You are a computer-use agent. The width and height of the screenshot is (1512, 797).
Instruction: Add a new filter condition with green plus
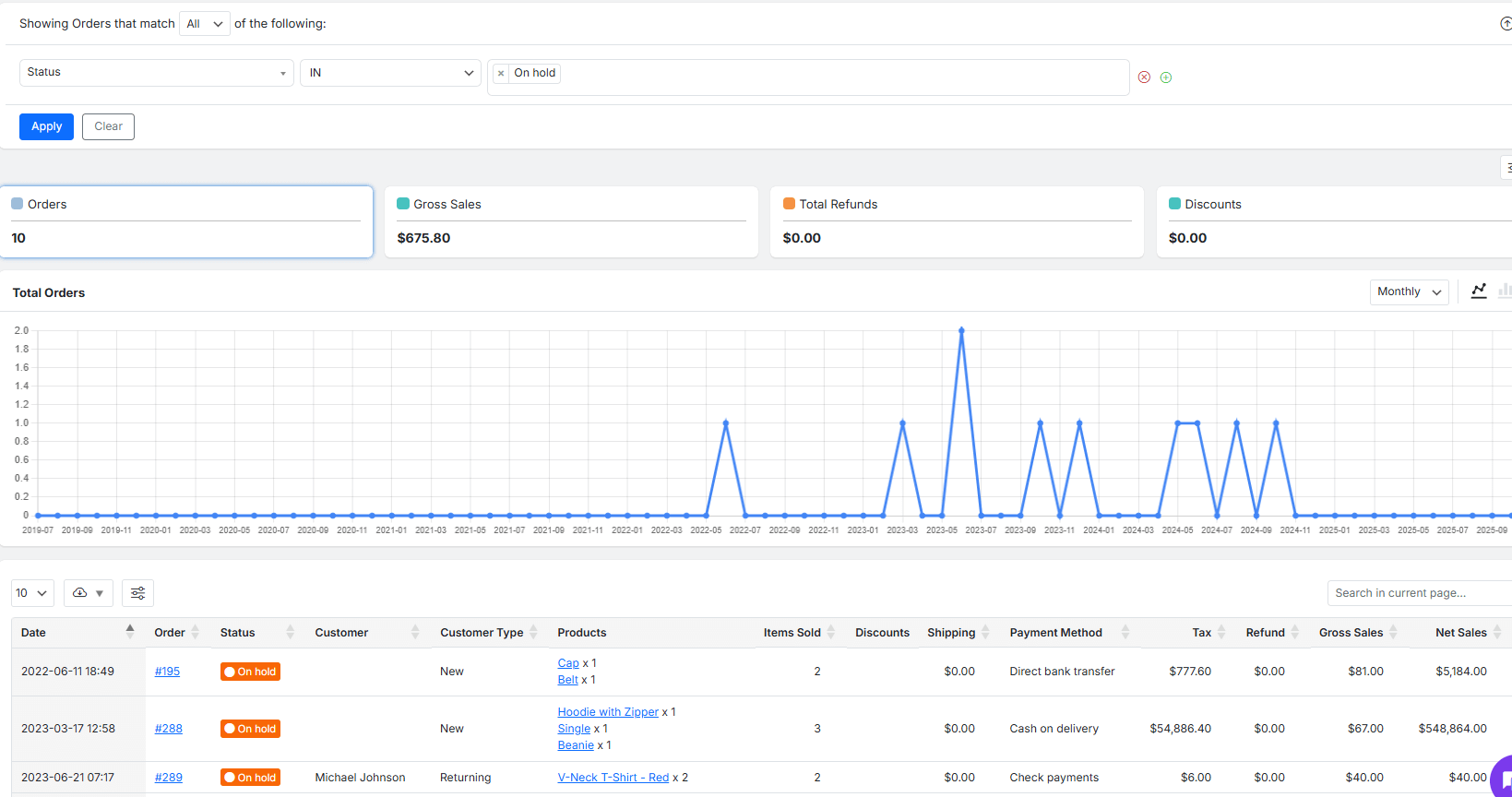click(x=1166, y=77)
